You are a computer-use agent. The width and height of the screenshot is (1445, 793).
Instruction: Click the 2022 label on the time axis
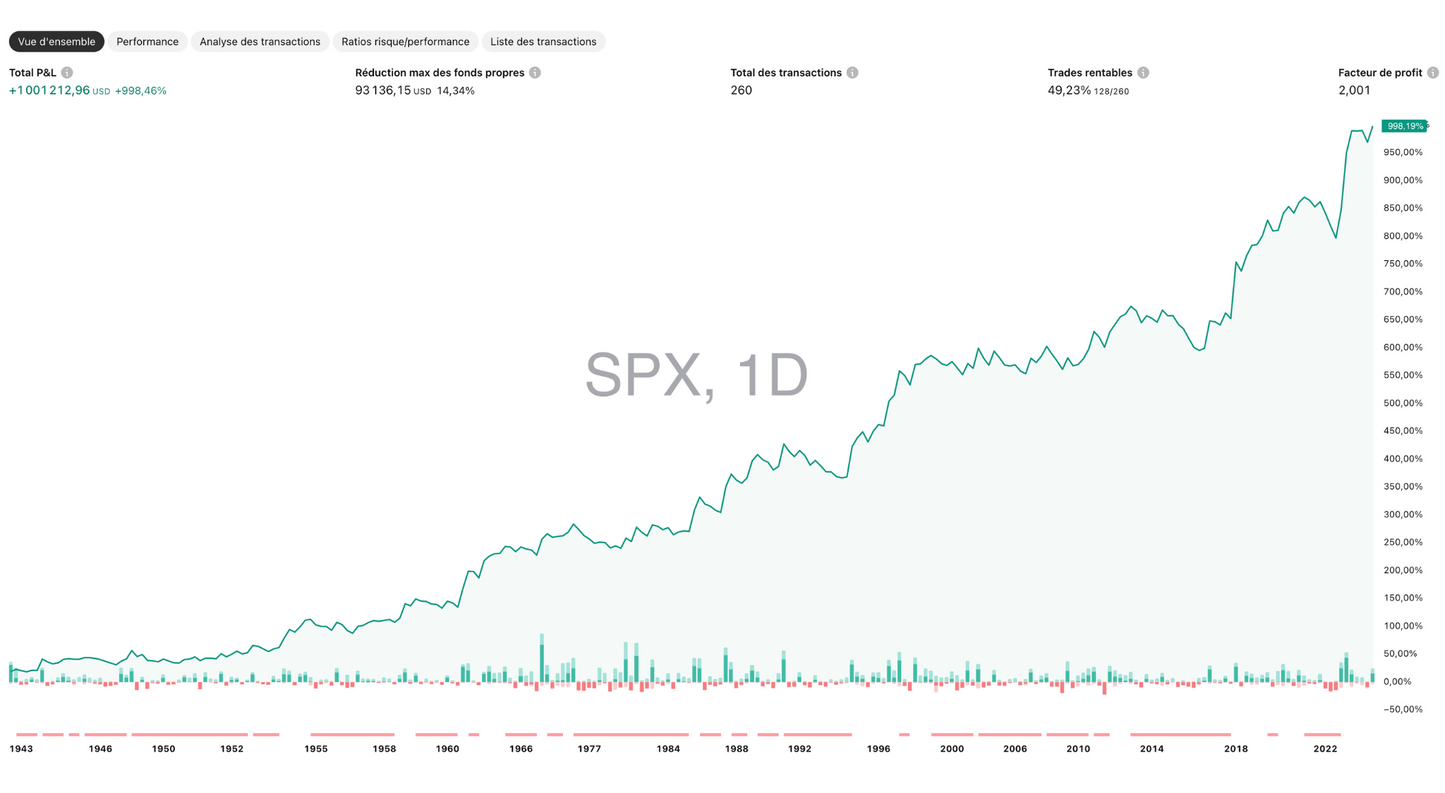point(1325,748)
